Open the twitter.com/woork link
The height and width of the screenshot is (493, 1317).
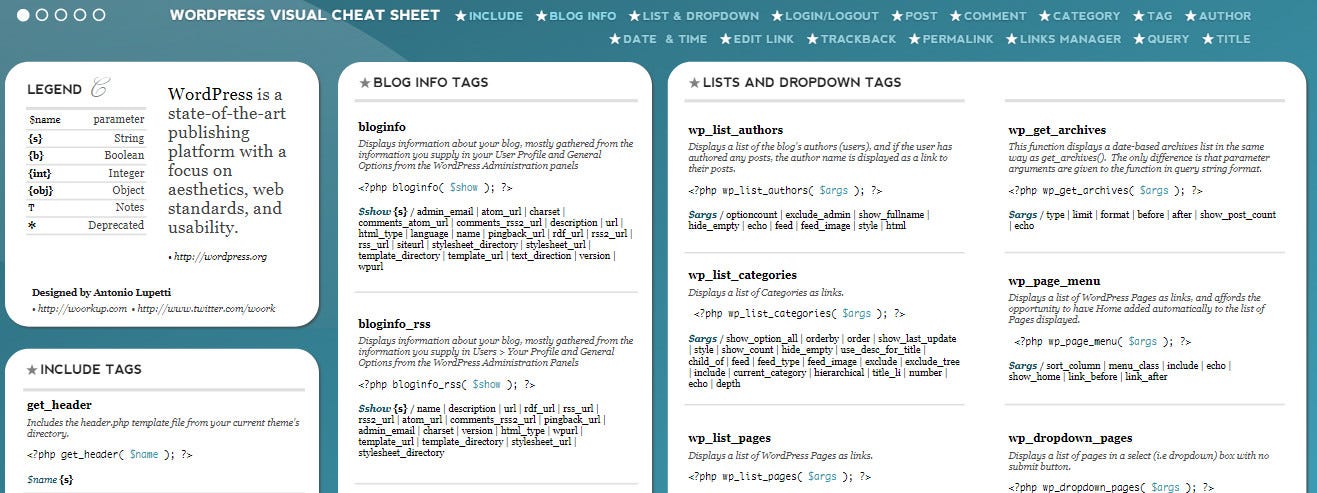(206, 309)
